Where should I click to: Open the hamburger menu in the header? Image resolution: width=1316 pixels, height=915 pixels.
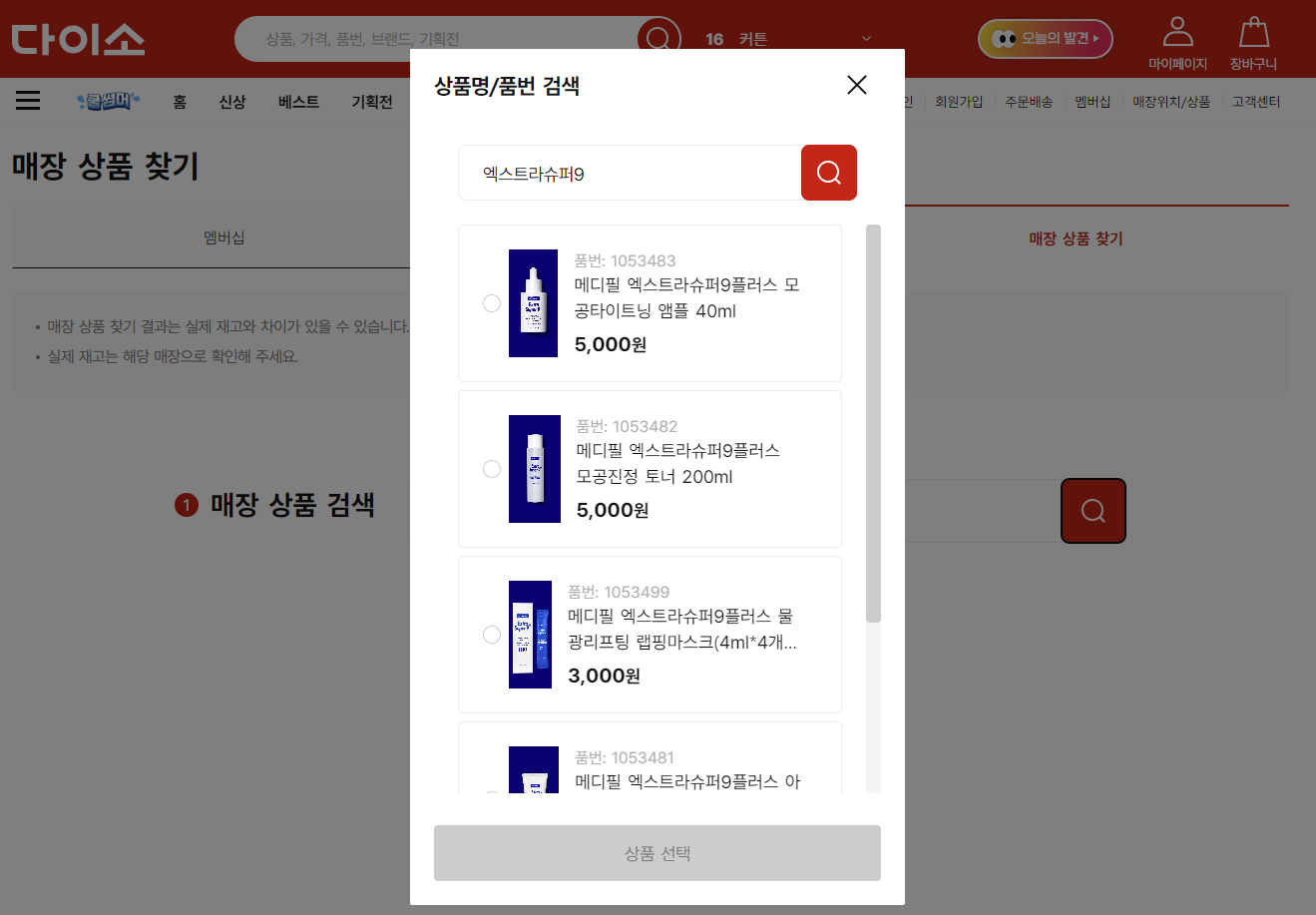(x=28, y=101)
